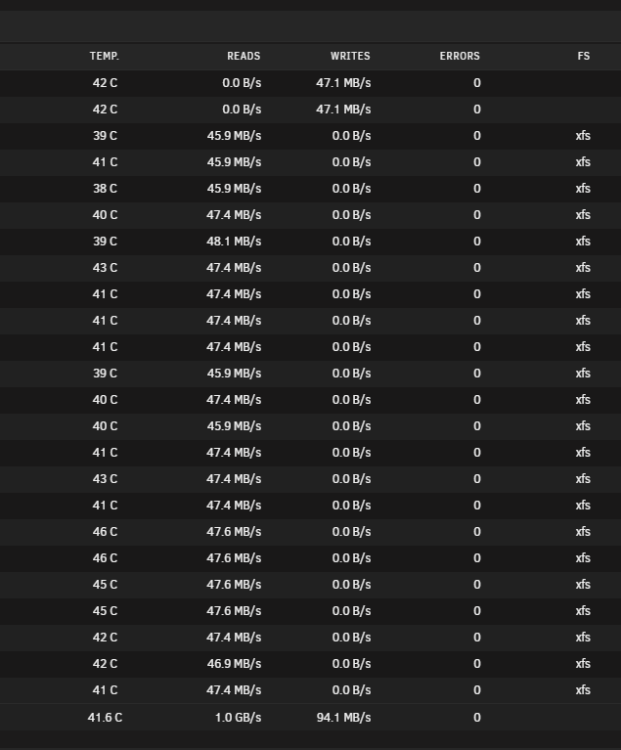Select the 45.9 MB/s reads in the 38 C row

click(x=234, y=188)
